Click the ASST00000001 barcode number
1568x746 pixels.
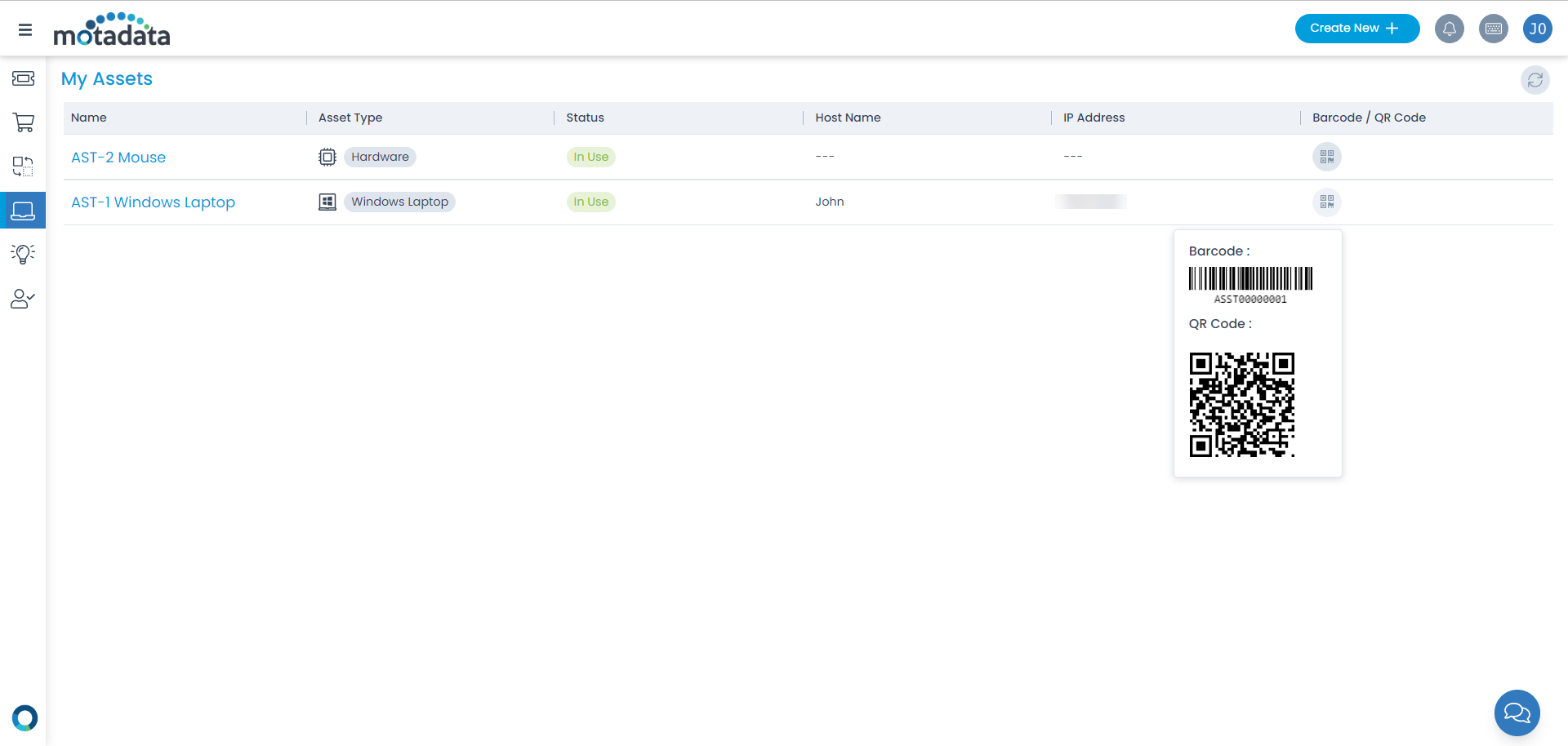(x=1250, y=300)
